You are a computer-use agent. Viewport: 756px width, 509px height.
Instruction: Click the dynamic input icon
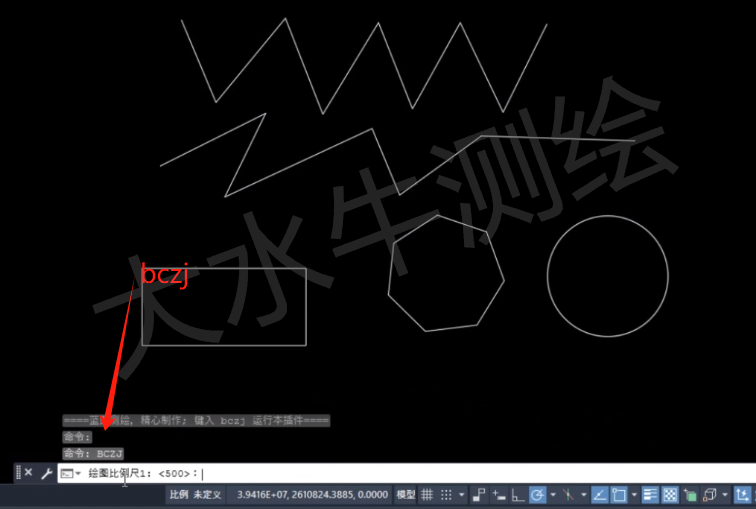(x=499, y=494)
